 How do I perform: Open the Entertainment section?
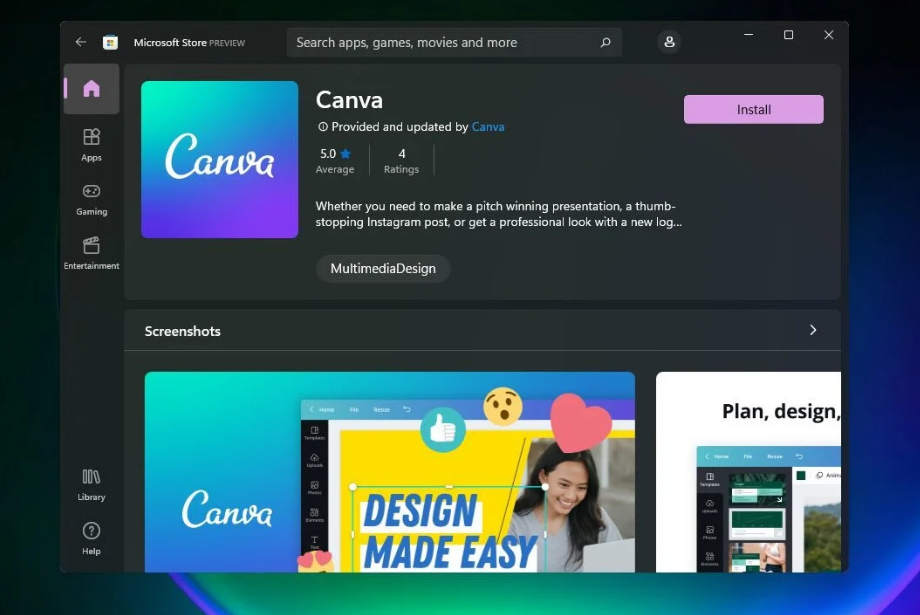pos(91,251)
